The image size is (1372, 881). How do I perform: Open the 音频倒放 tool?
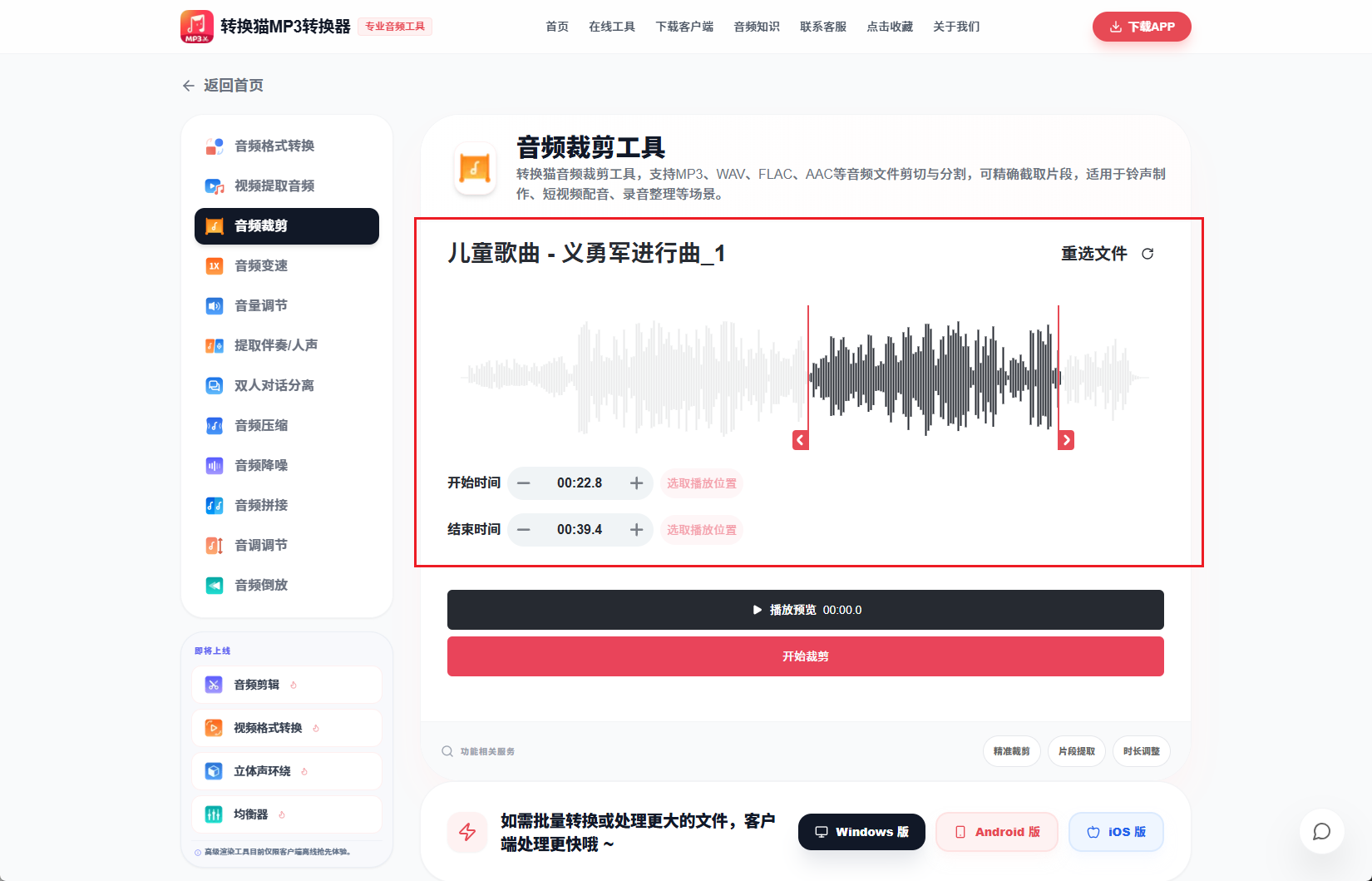pyautogui.click(x=260, y=585)
